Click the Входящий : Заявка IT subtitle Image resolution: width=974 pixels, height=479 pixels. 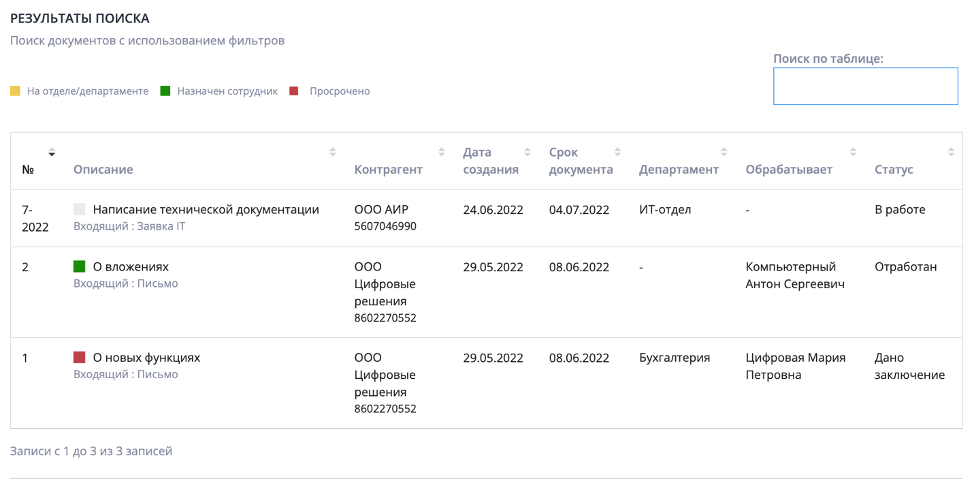(x=129, y=227)
